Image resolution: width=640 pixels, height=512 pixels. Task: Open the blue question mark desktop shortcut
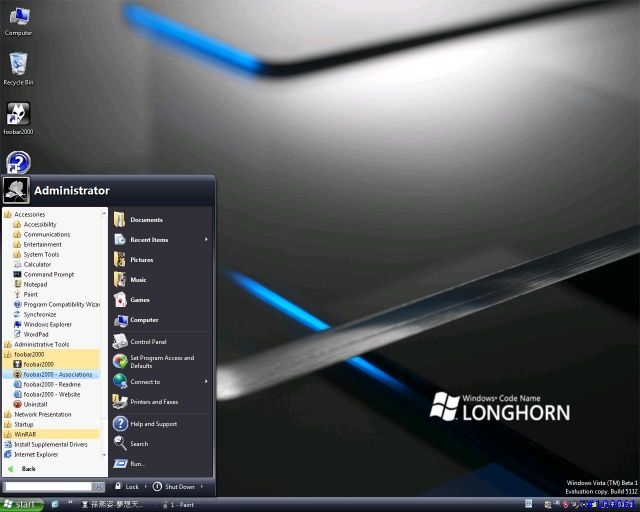pyautogui.click(x=18, y=163)
